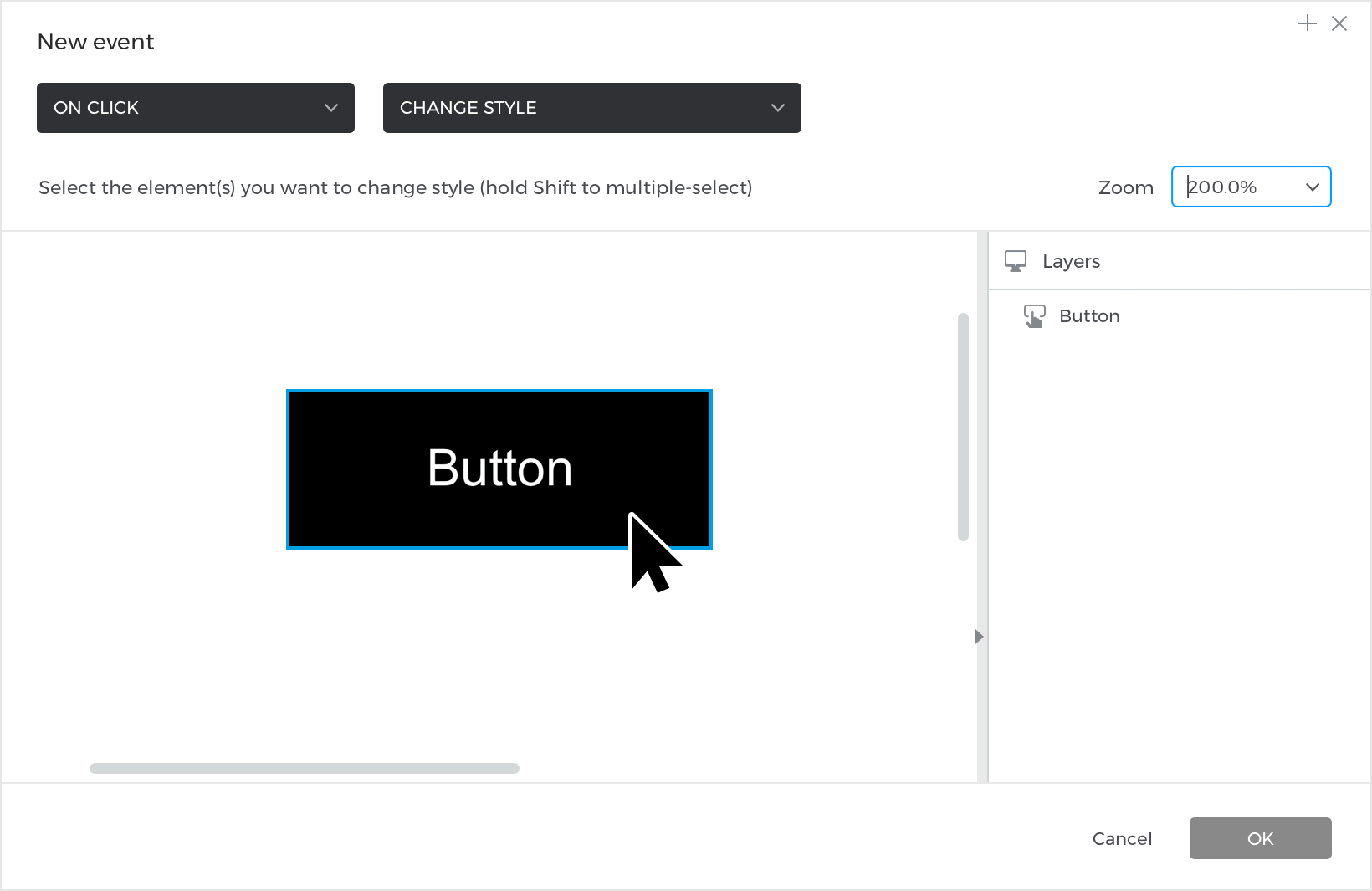This screenshot has width=1372, height=891.
Task: Open the Zoom percentage dropdown arrow
Action: click(1313, 187)
